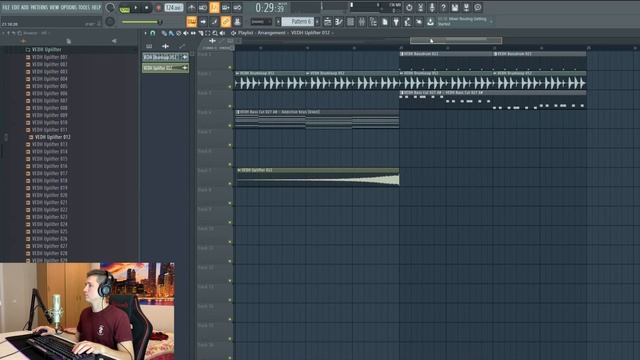Toggle typing keyboard to piano icon
Screen dimensions: 640x360
(x=191, y=22)
